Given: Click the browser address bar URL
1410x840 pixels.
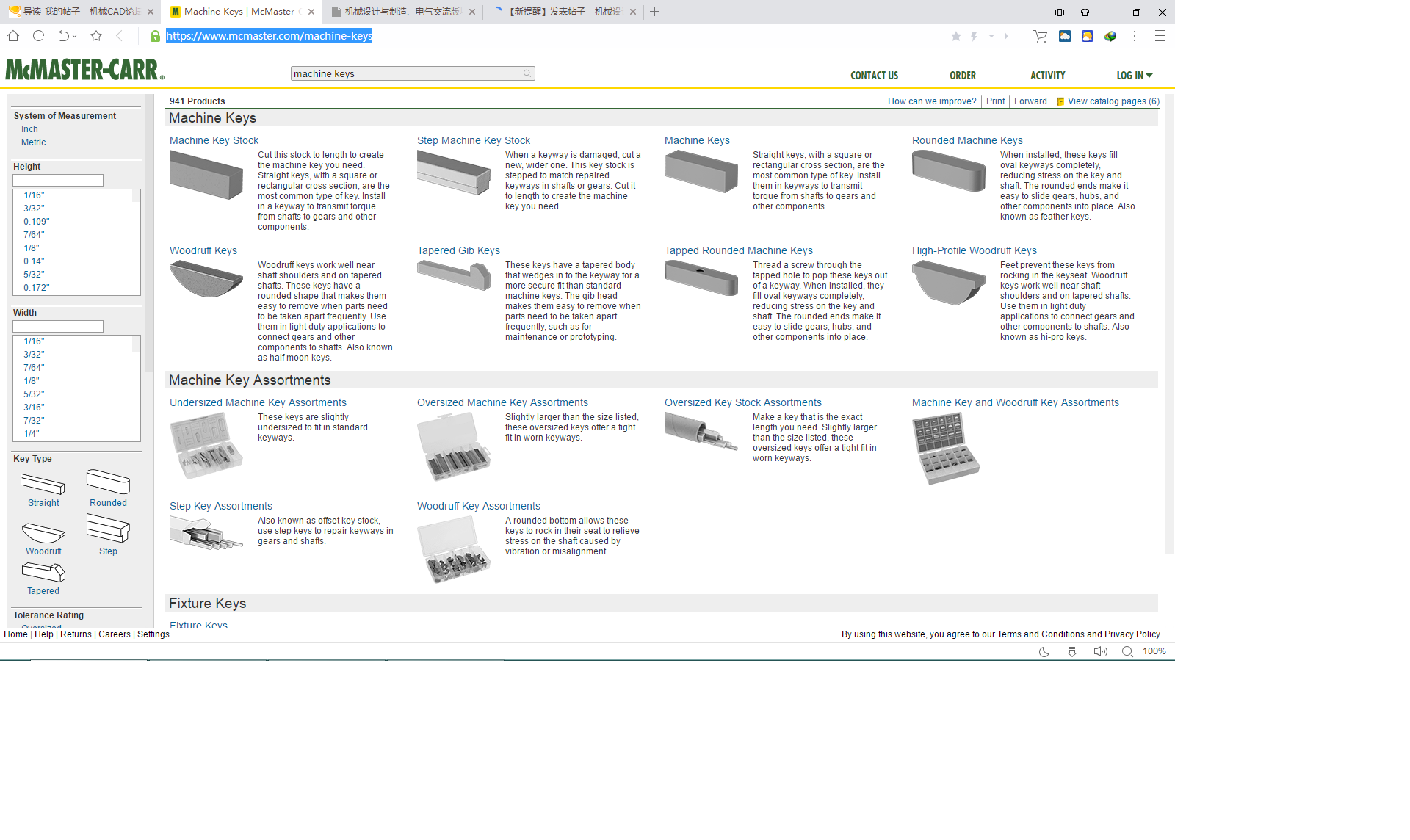Looking at the screenshot, I should point(269,35).
